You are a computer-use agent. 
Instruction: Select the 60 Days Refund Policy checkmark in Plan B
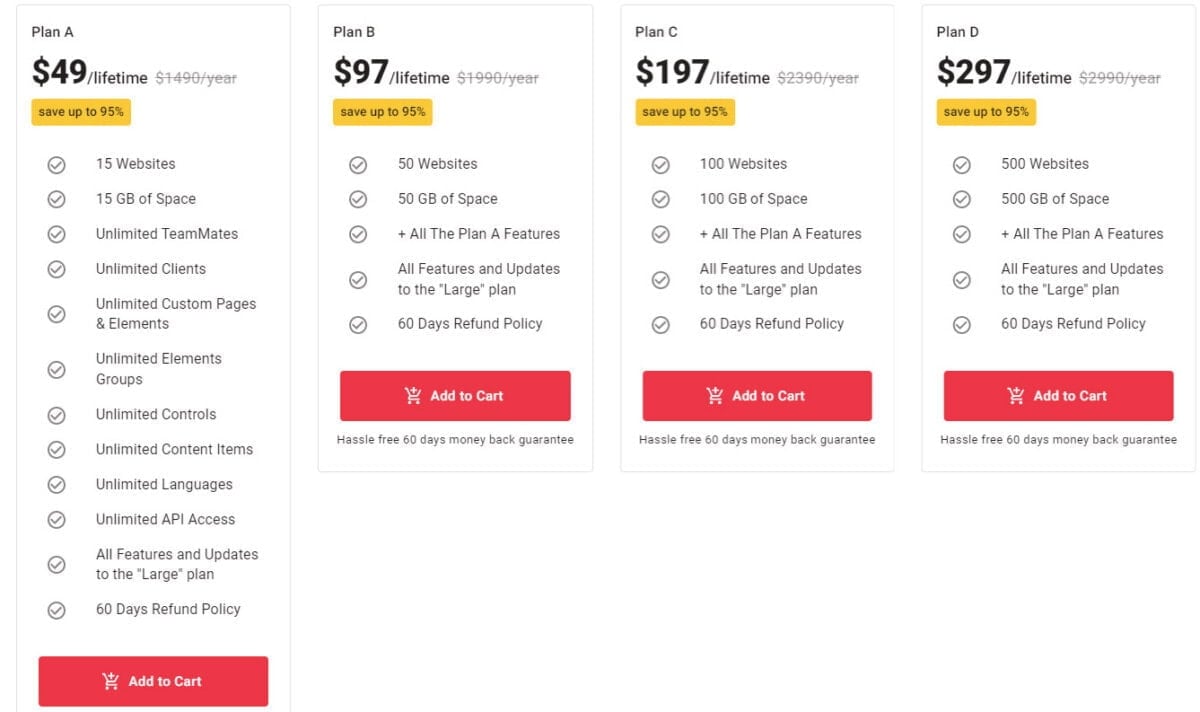358,324
